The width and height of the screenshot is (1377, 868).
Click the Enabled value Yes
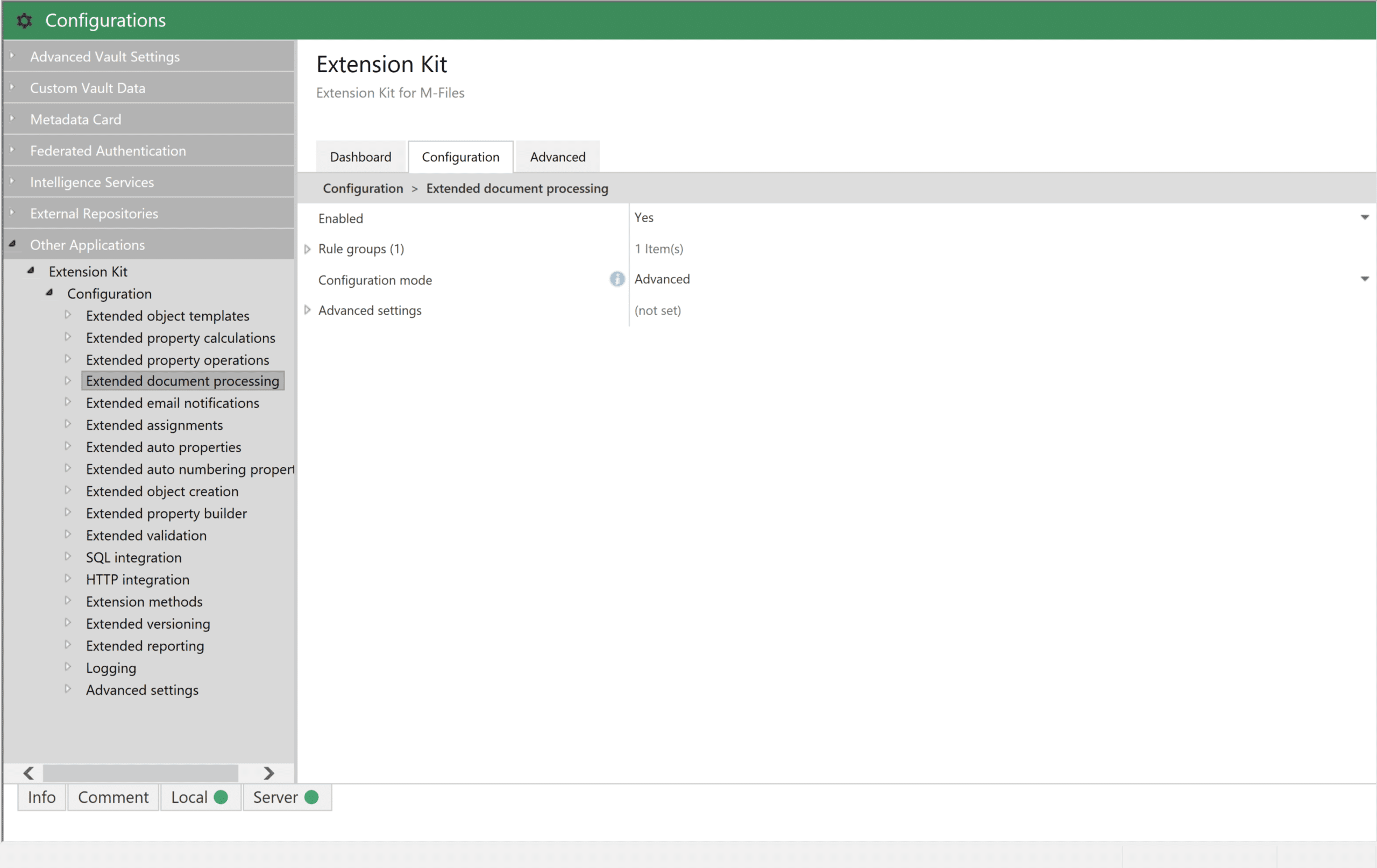pos(644,217)
